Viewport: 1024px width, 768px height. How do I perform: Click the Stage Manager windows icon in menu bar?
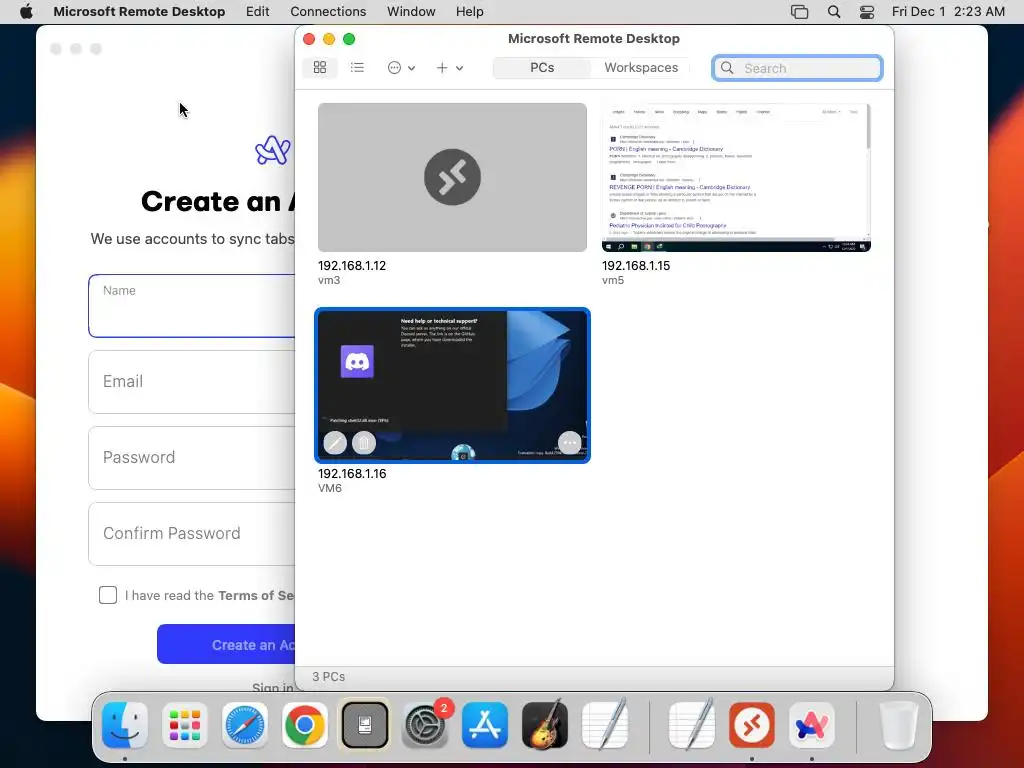point(799,12)
